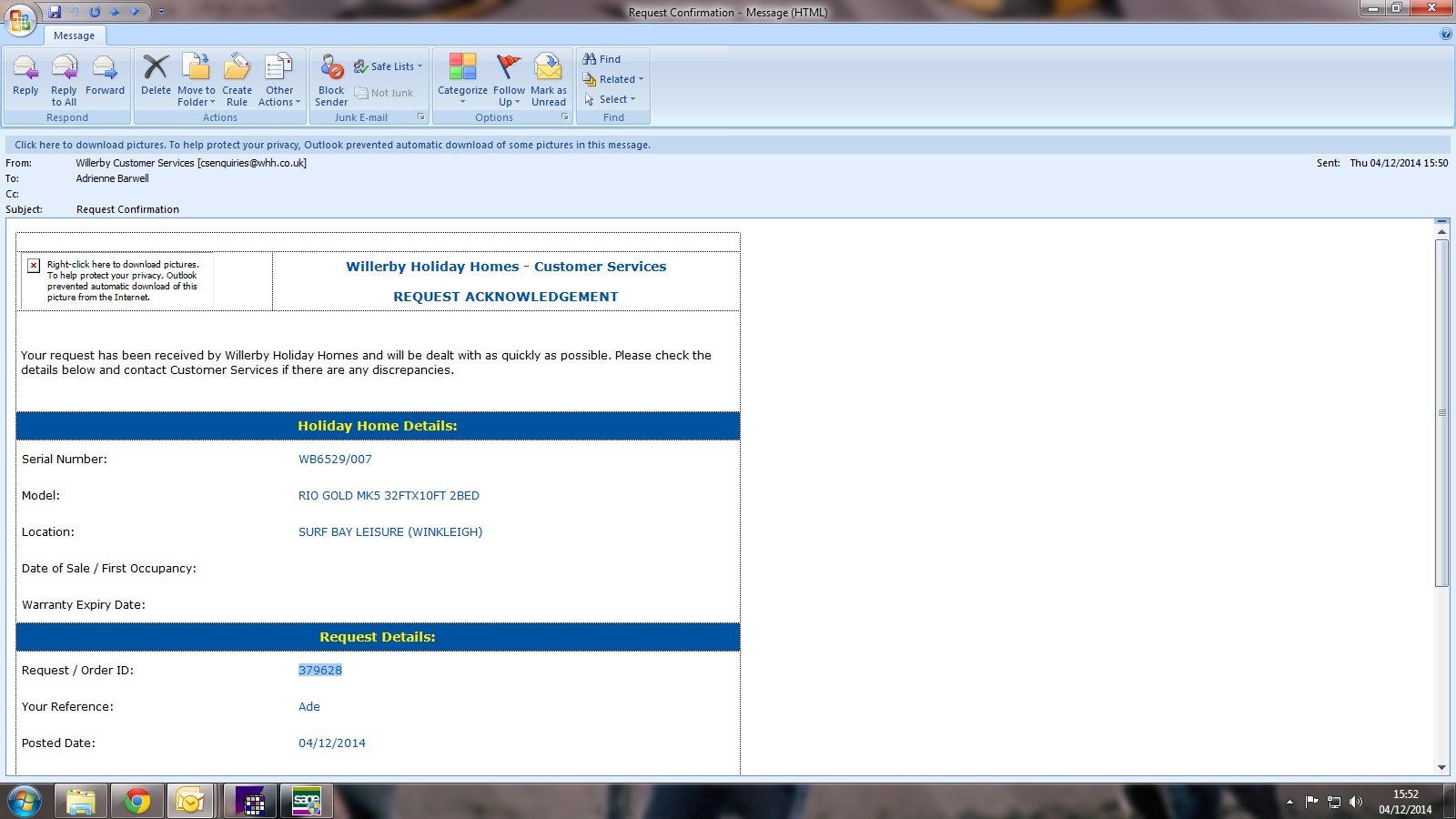This screenshot has width=1456, height=819.
Task: Open the Office button menu
Action: (20, 20)
